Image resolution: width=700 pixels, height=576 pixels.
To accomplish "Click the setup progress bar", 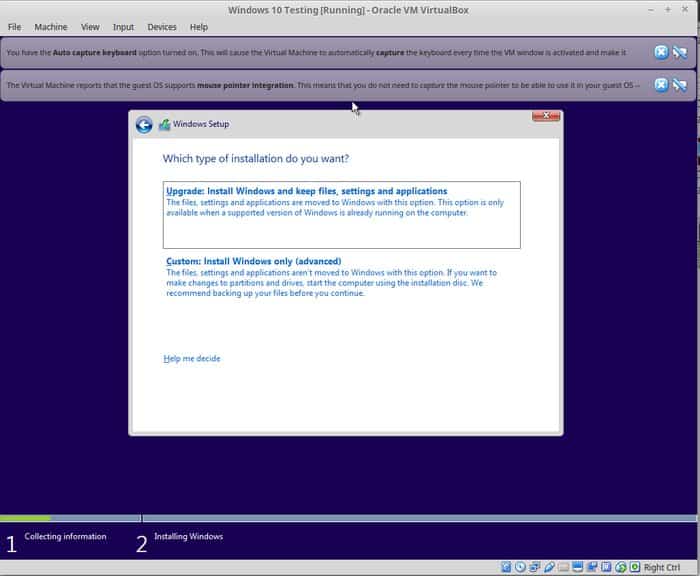I will coord(348,518).
